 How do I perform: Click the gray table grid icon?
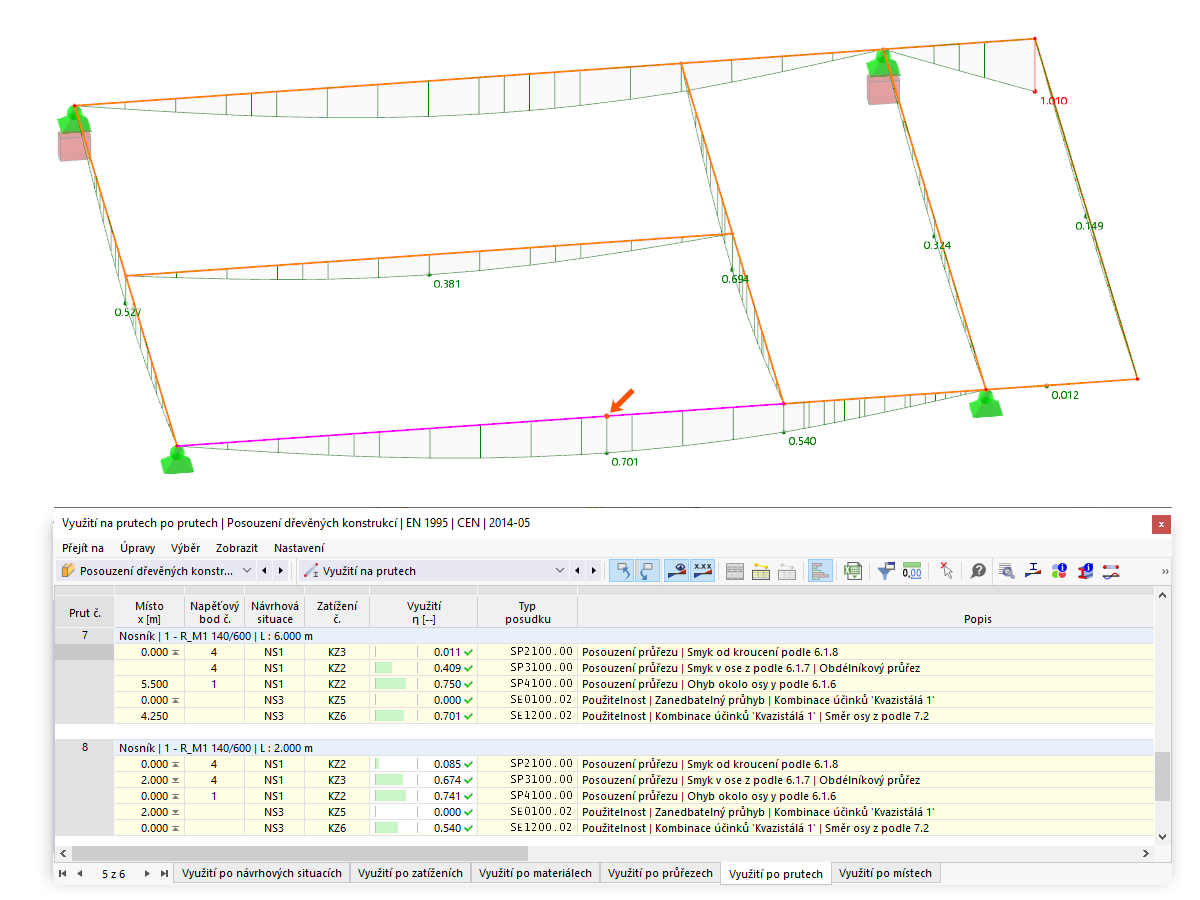point(735,571)
